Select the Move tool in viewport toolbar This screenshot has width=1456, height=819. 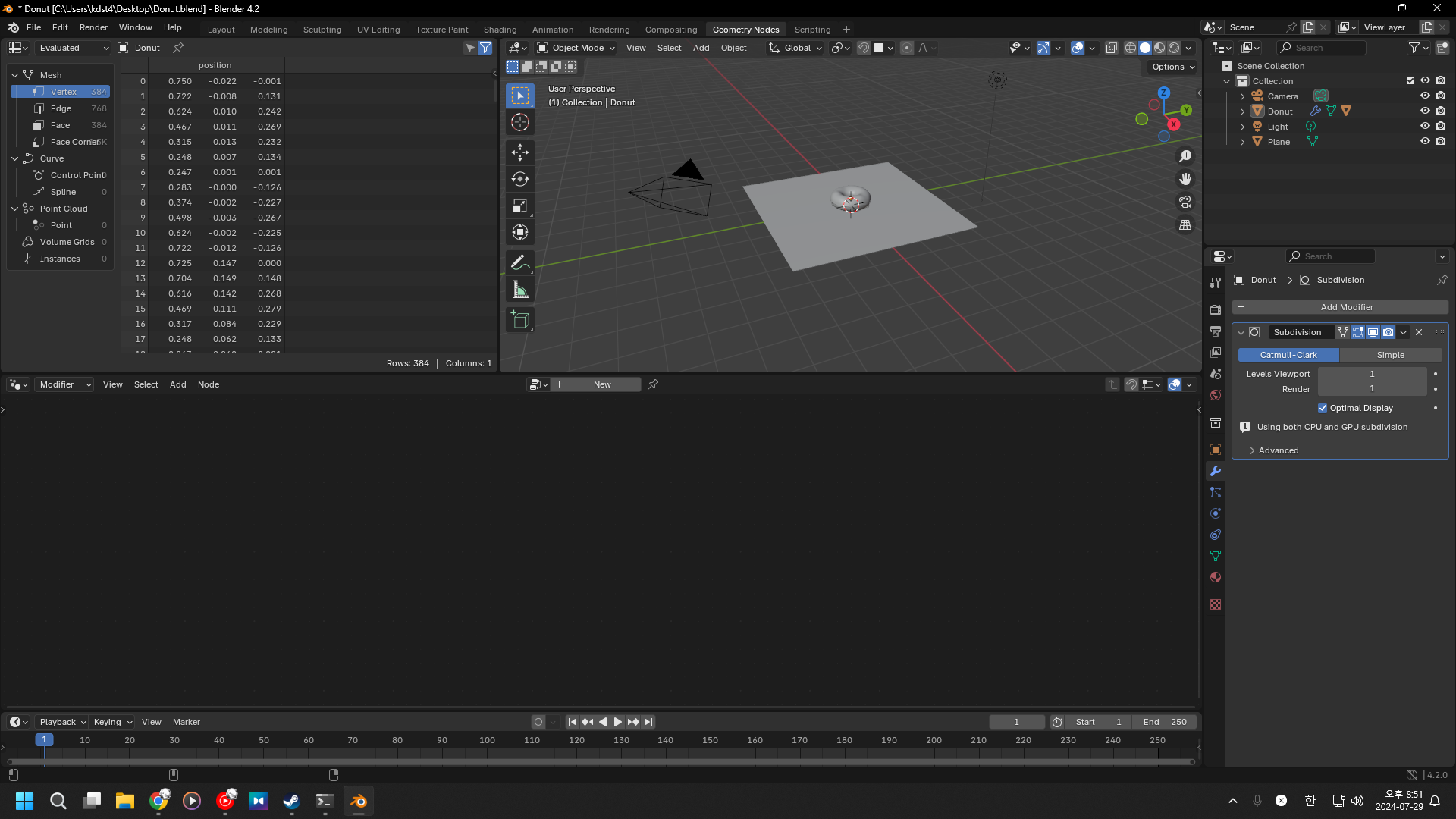(519, 152)
